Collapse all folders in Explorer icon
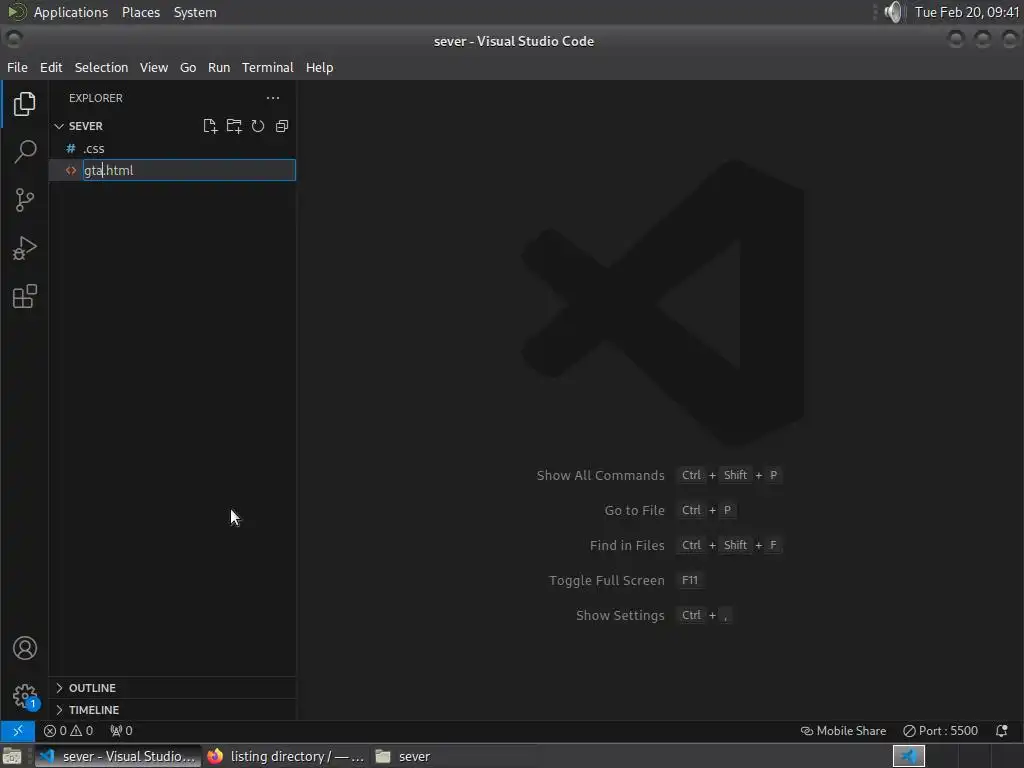The image size is (1024, 768). (282, 126)
